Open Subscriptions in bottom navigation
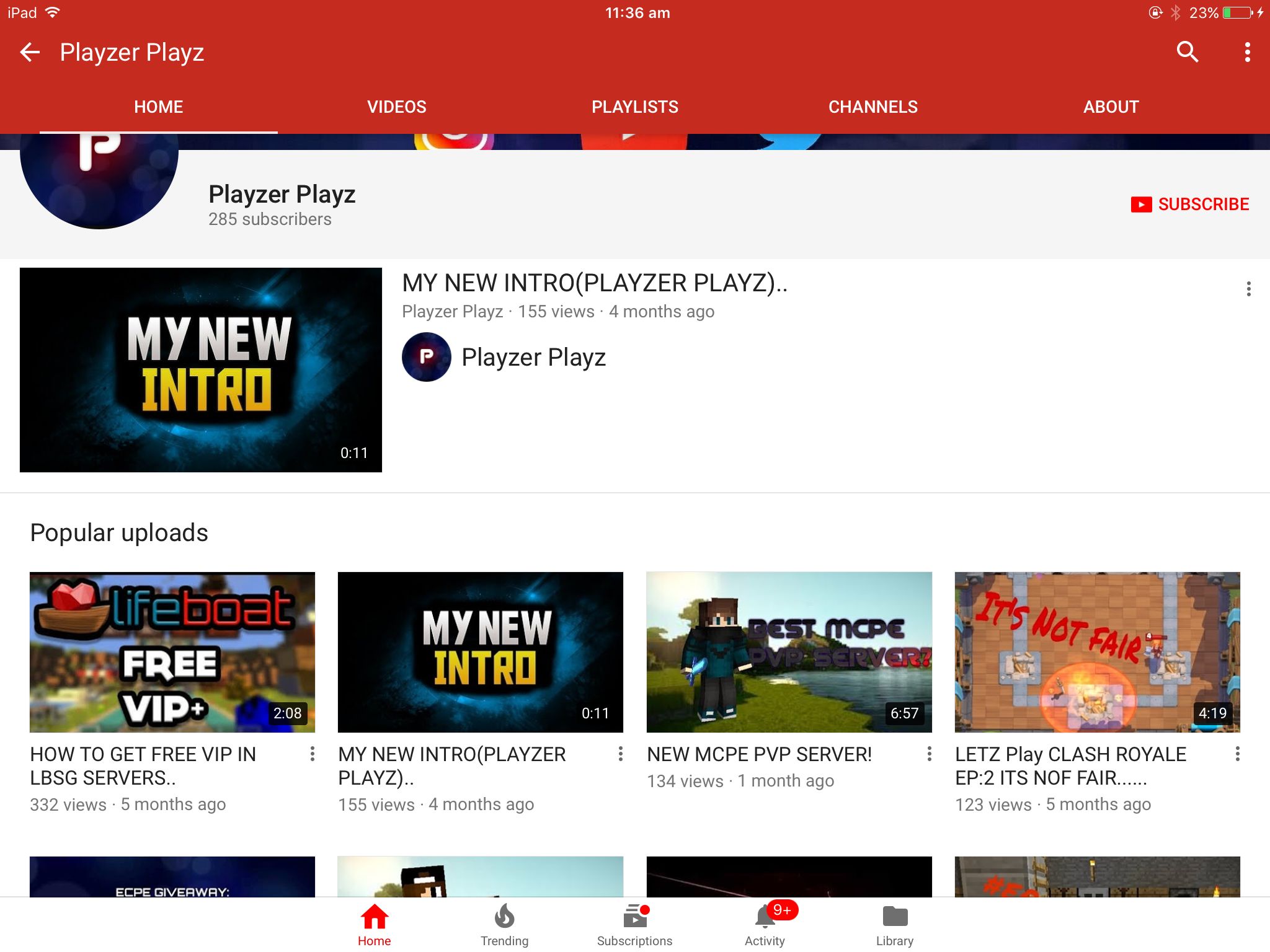The height and width of the screenshot is (952, 1270). click(x=634, y=925)
